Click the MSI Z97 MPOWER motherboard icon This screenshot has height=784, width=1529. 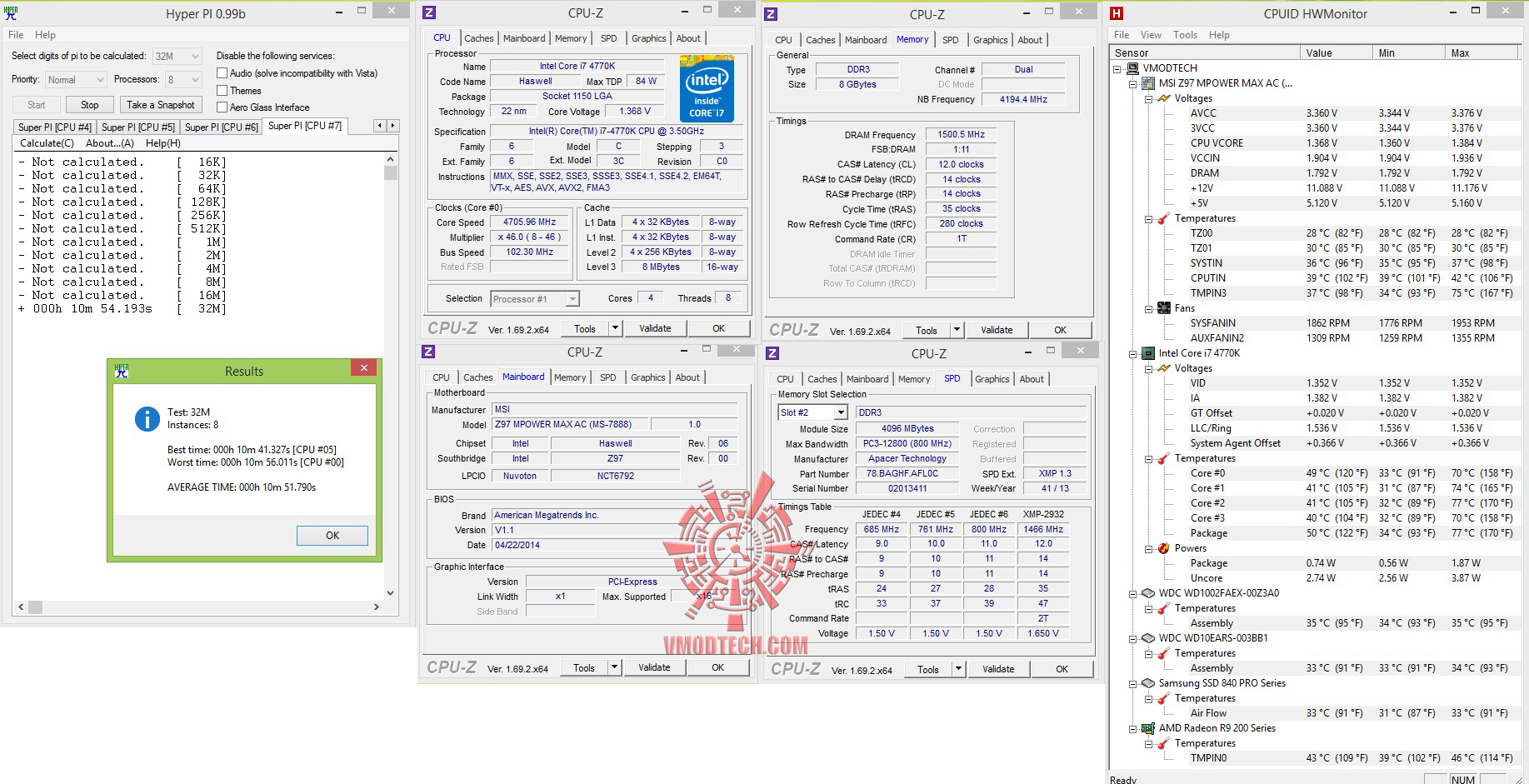coord(1149,83)
